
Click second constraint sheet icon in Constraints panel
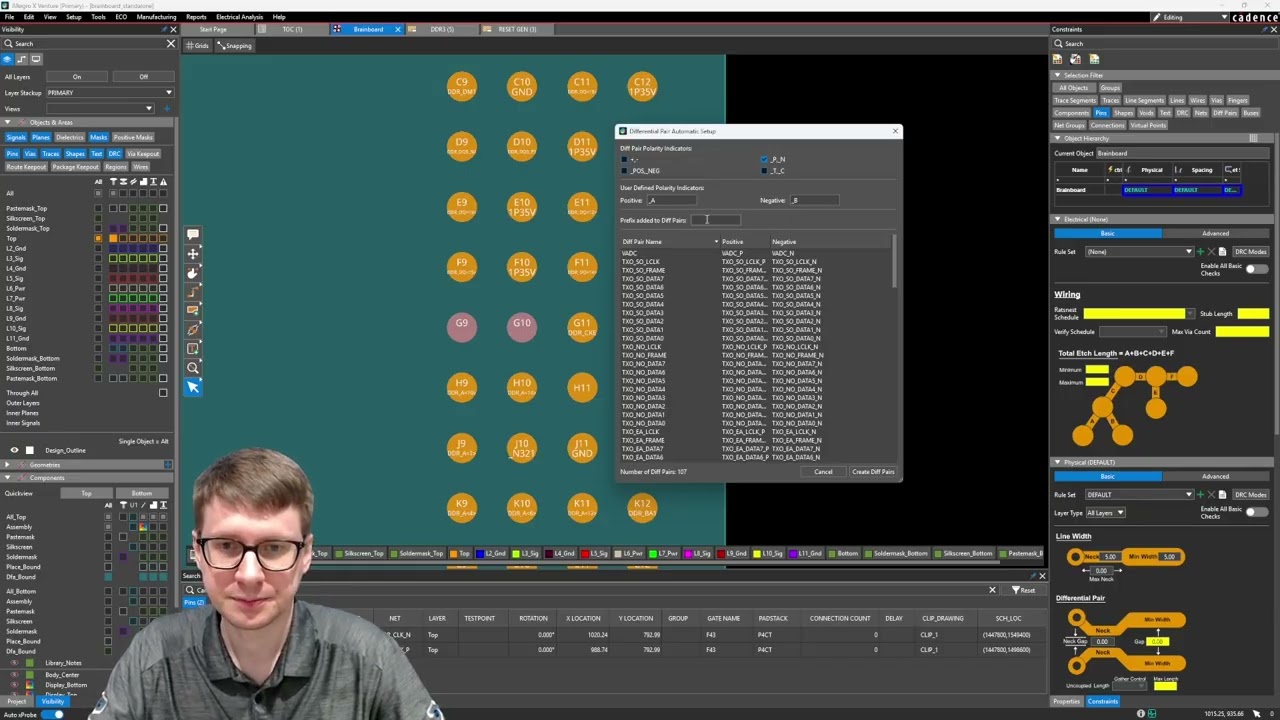coord(1076,59)
